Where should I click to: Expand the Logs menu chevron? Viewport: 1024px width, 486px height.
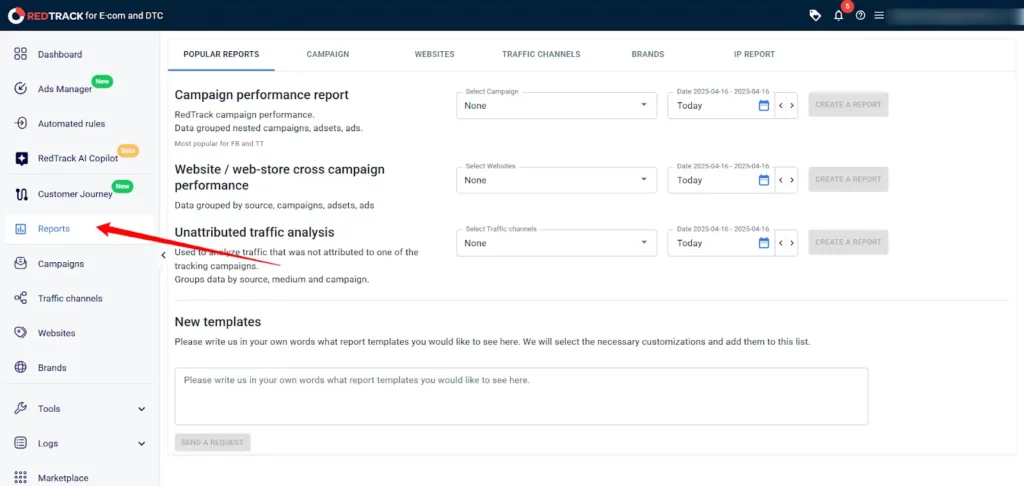tap(142, 444)
